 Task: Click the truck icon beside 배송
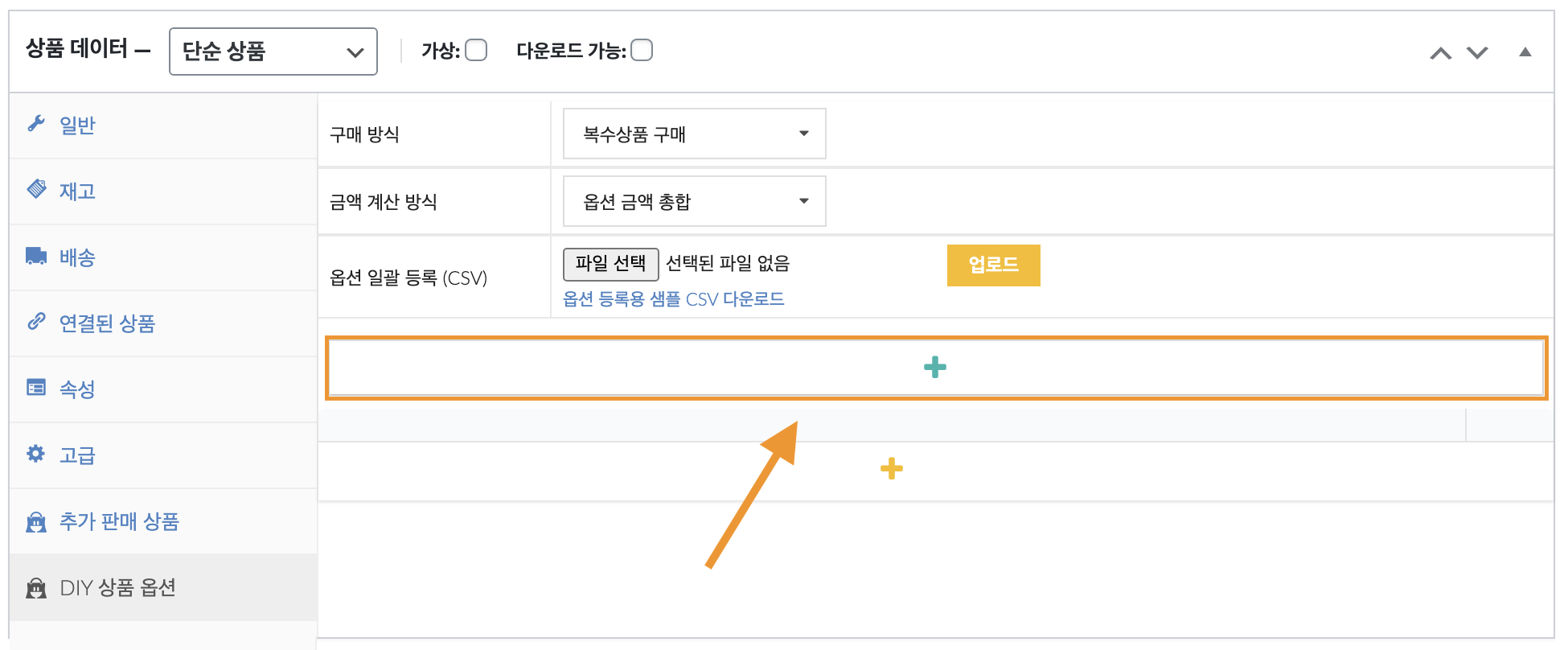click(x=36, y=256)
